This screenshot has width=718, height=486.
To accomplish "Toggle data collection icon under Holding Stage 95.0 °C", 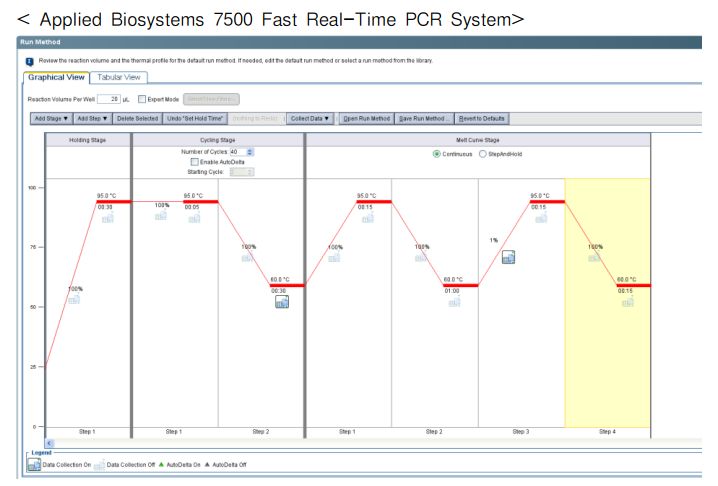I will point(108,218).
